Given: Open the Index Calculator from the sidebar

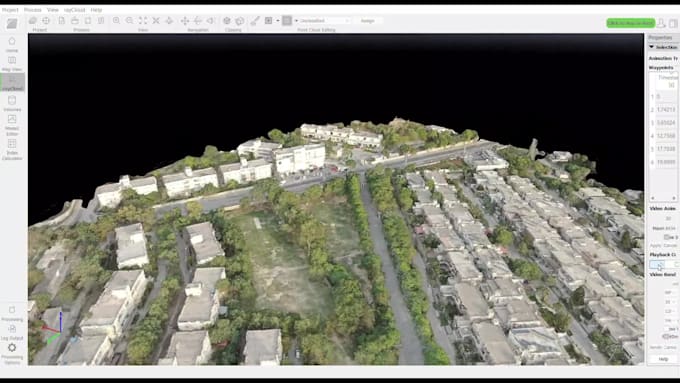Looking at the screenshot, I should (x=12, y=150).
